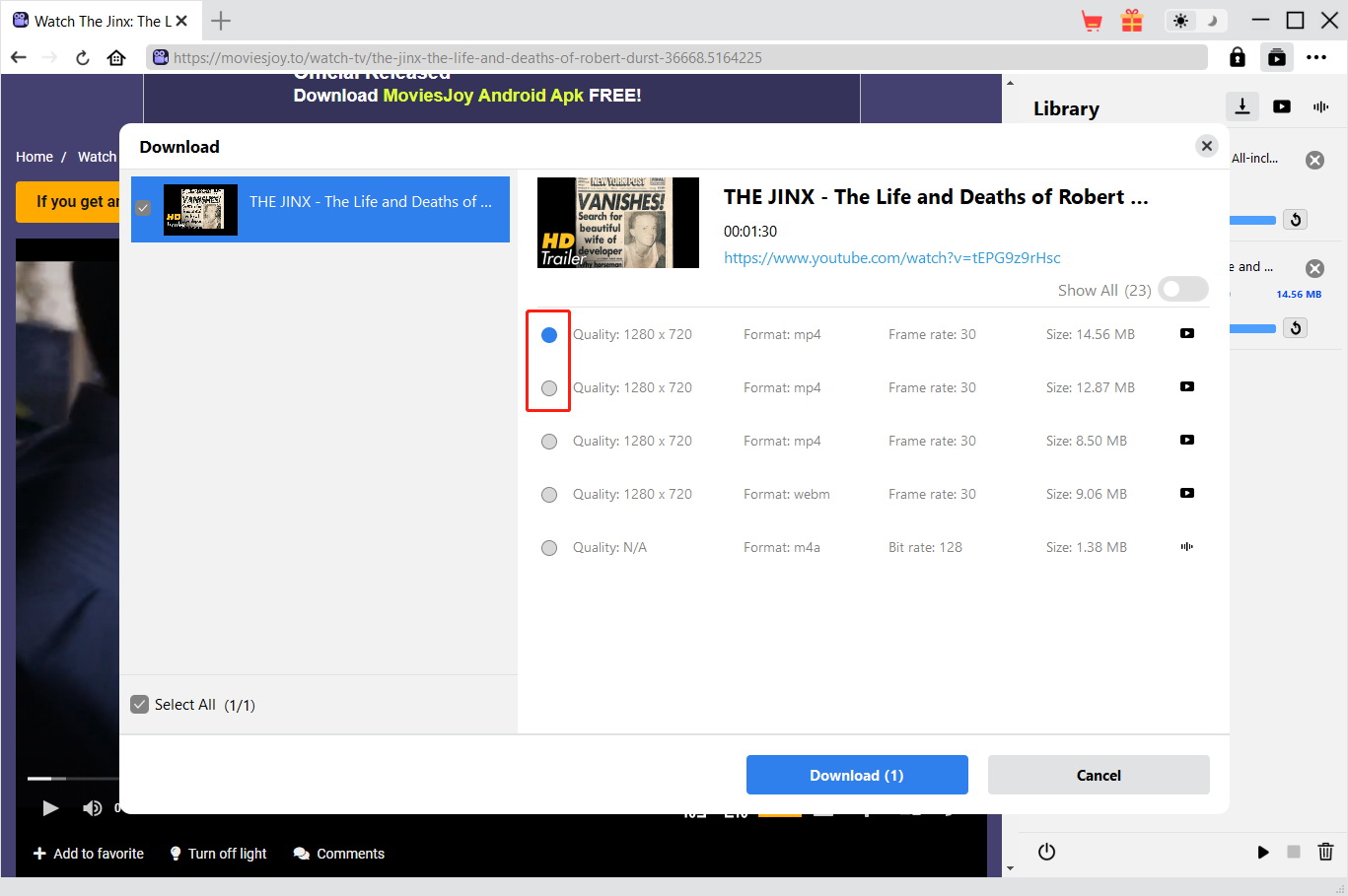This screenshot has height=896, width=1348.
Task: Select the 1.38 MB m4a audio option
Action: (x=549, y=548)
